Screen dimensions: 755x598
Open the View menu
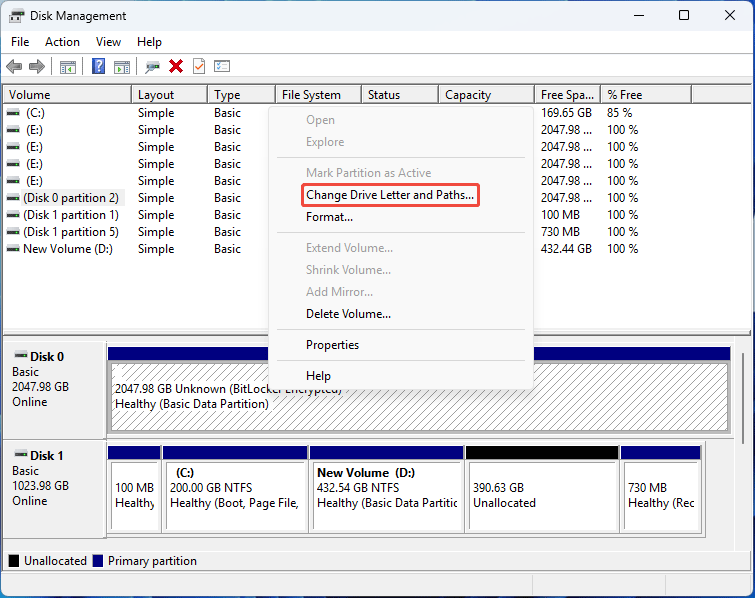click(x=108, y=42)
